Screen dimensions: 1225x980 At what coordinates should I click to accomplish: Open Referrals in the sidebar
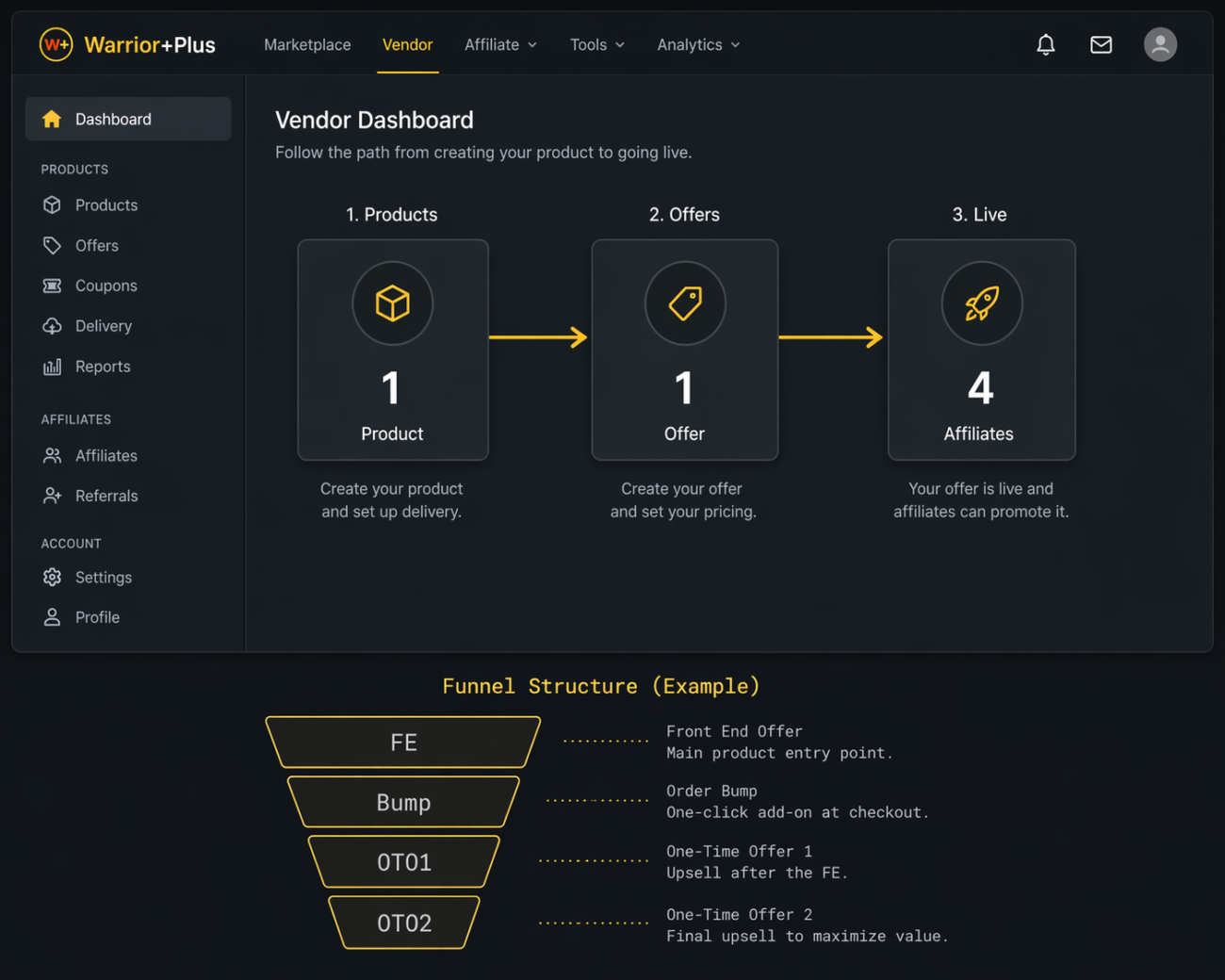[106, 496]
